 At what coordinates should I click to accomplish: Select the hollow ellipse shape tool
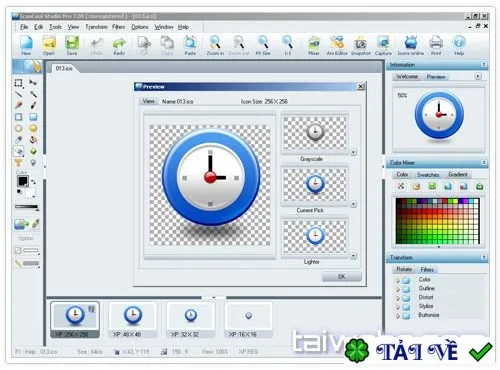click(19, 128)
